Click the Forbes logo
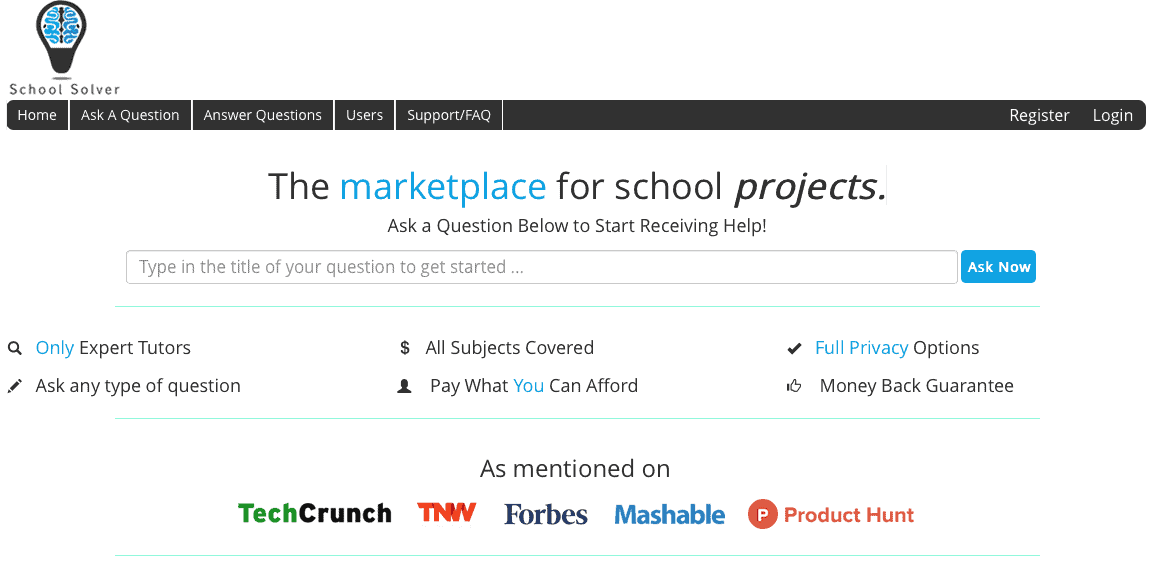 [x=546, y=515]
